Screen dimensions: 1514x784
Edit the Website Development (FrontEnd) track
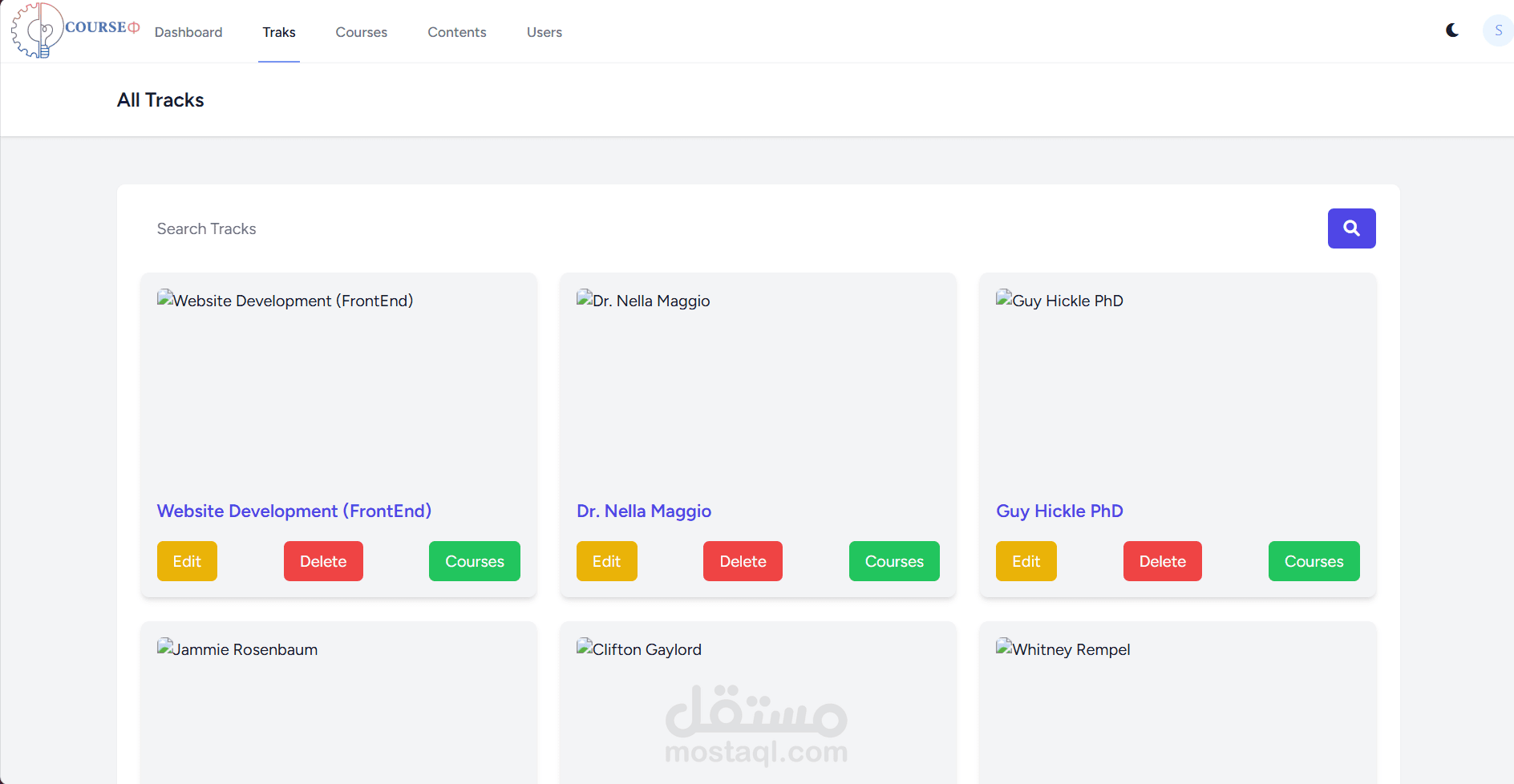187,561
